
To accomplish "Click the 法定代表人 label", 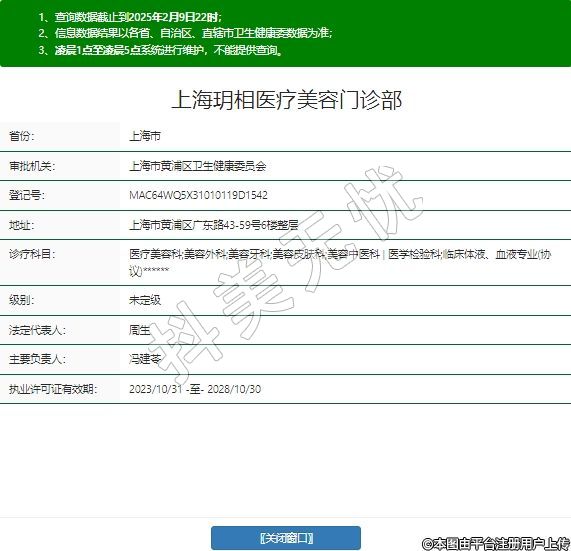I will pyautogui.click(x=38, y=330).
